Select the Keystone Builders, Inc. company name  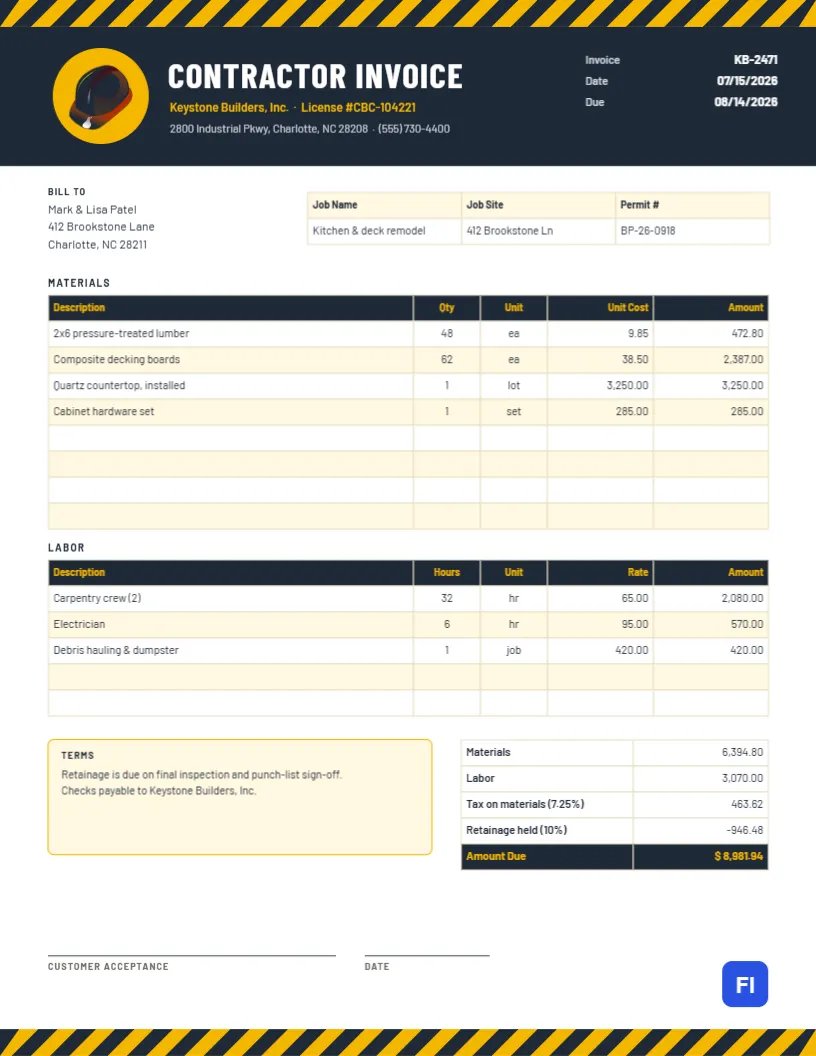coord(229,107)
